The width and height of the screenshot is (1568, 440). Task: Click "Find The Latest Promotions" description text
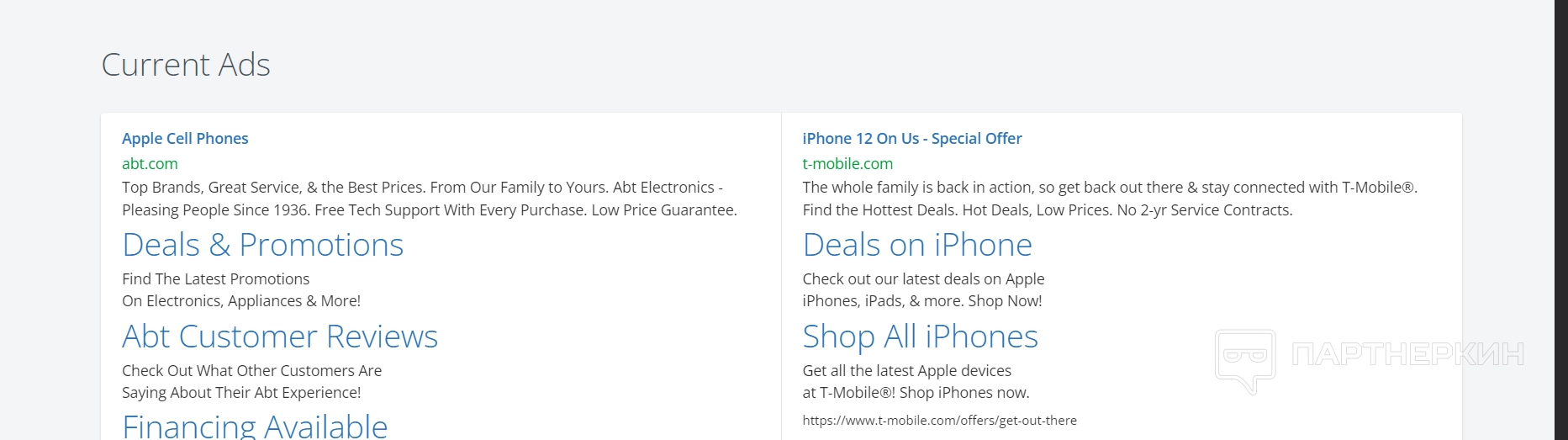[x=215, y=278]
